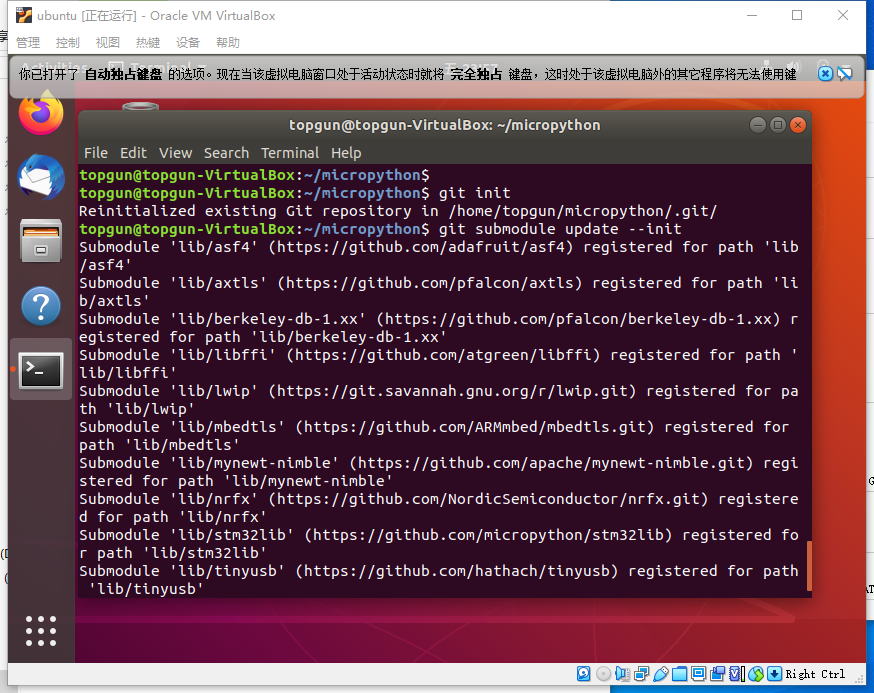This screenshot has height=693, width=874.
Task: Click the audio status icon in VirtualBox
Action: pyautogui.click(x=622, y=674)
